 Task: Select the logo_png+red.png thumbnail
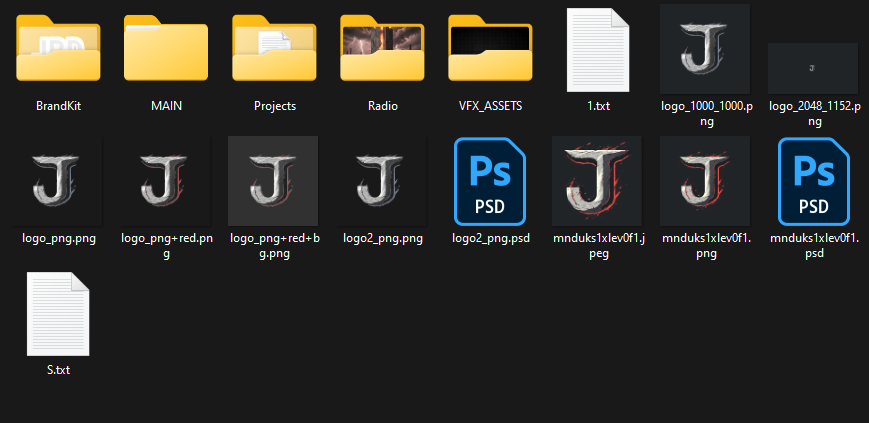pyautogui.click(x=166, y=181)
